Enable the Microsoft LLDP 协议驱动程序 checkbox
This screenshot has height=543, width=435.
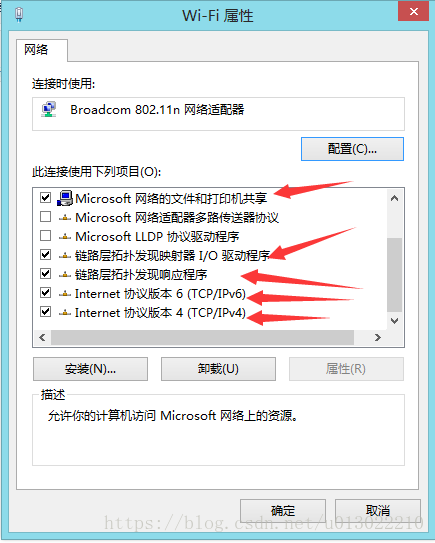45,236
